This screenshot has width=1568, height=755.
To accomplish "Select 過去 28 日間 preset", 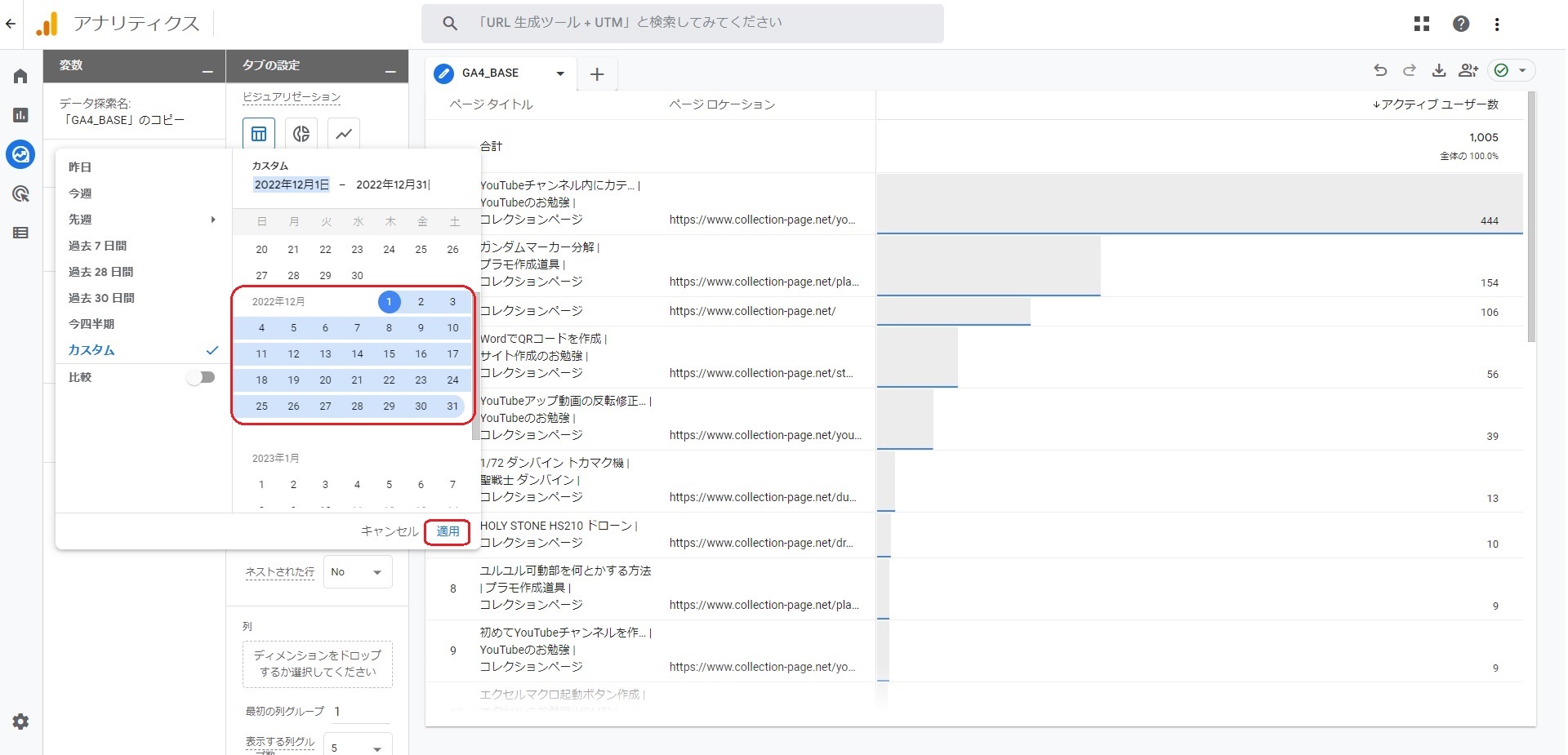I will (100, 272).
